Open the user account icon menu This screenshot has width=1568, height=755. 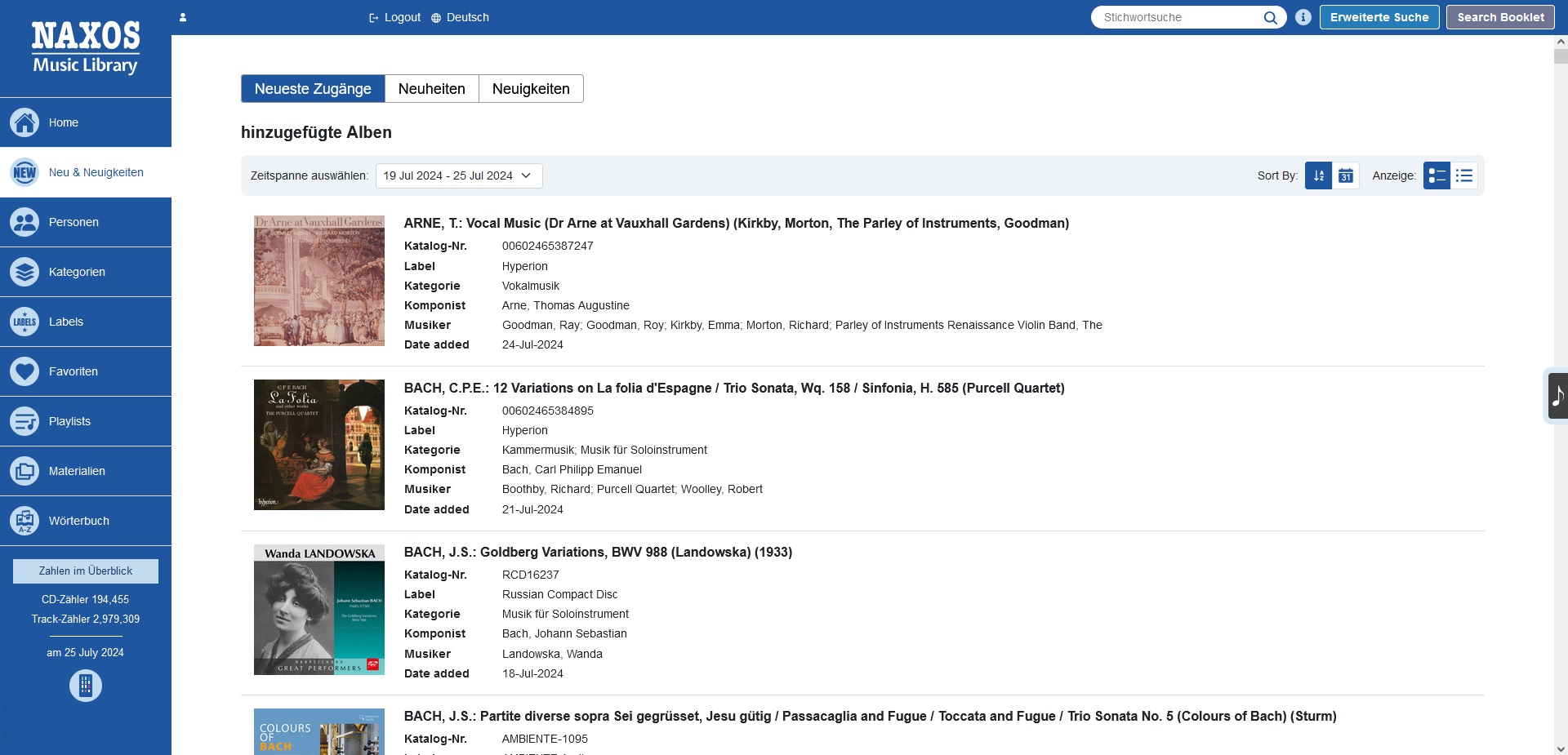click(183, 17)
